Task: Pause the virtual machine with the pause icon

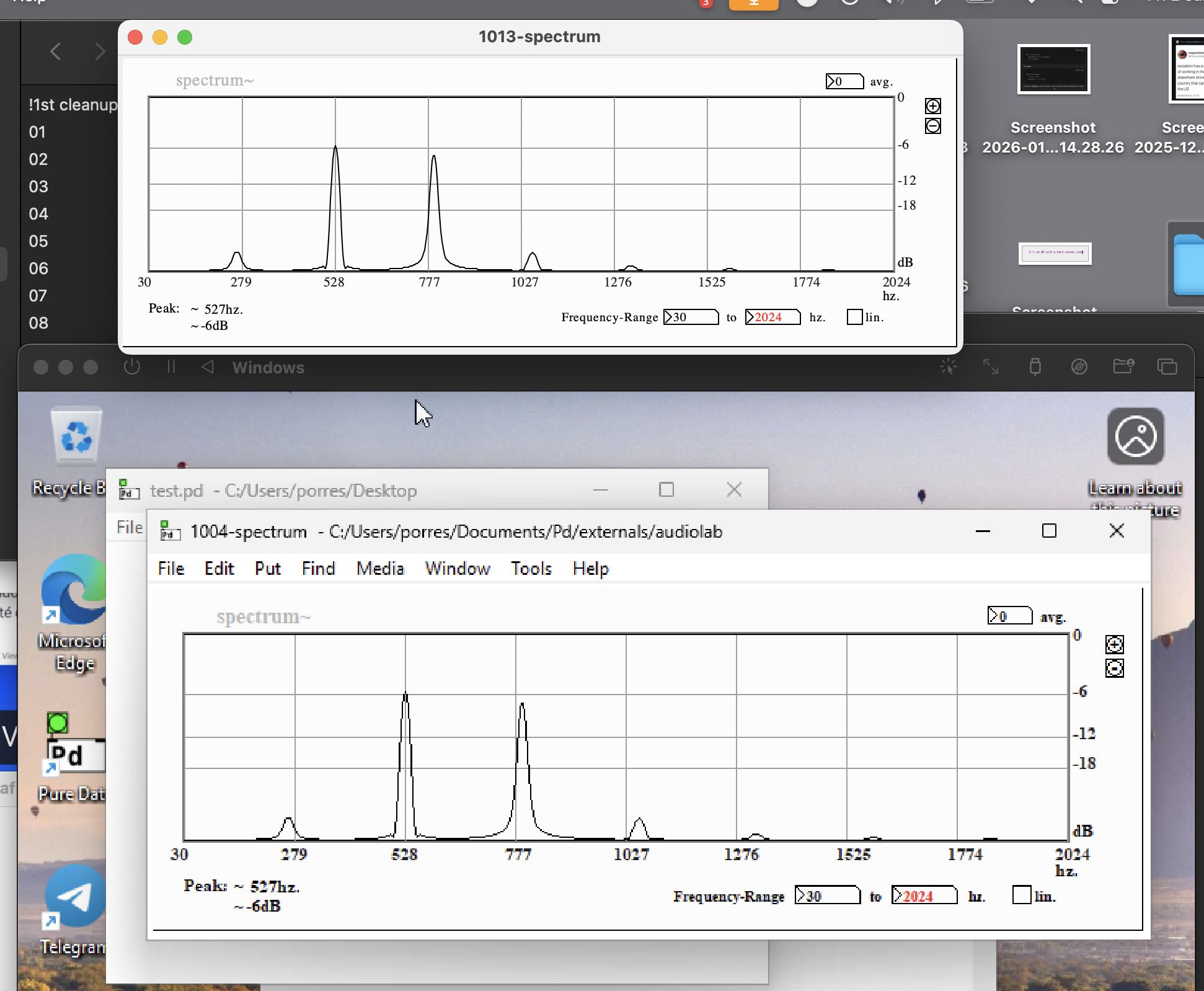Action: 171,367
